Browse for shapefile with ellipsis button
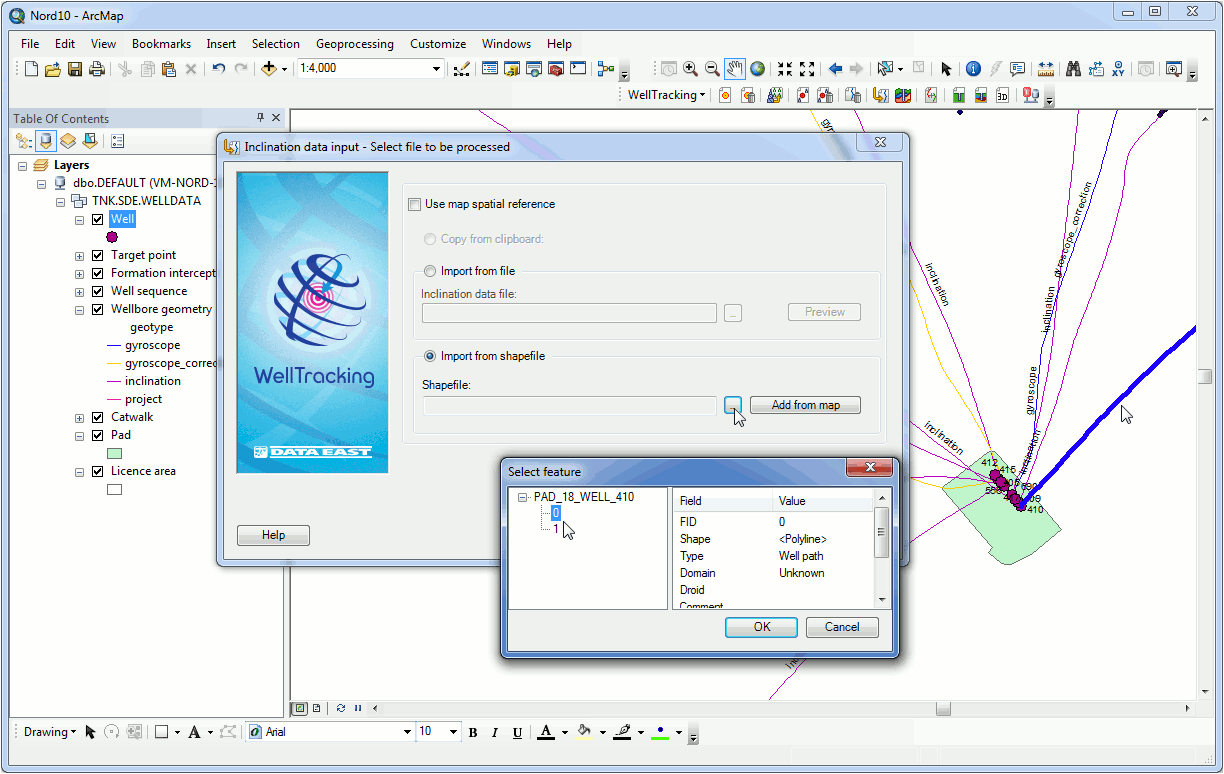Screen dimensions: 1224x774 733,405
